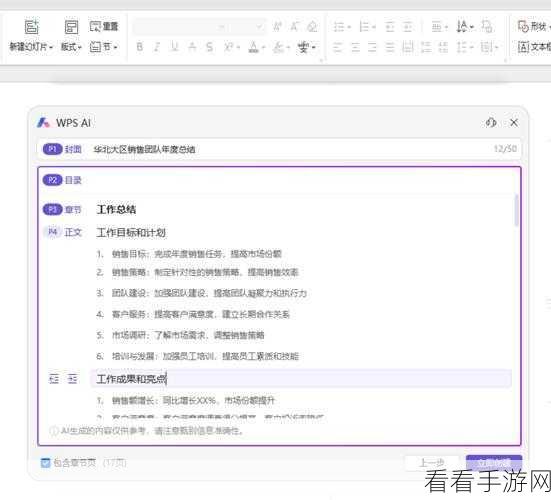Viewport: 551px width, 500px height.
Task: Click the WPS AI logo icon
Action: point(44,123)
